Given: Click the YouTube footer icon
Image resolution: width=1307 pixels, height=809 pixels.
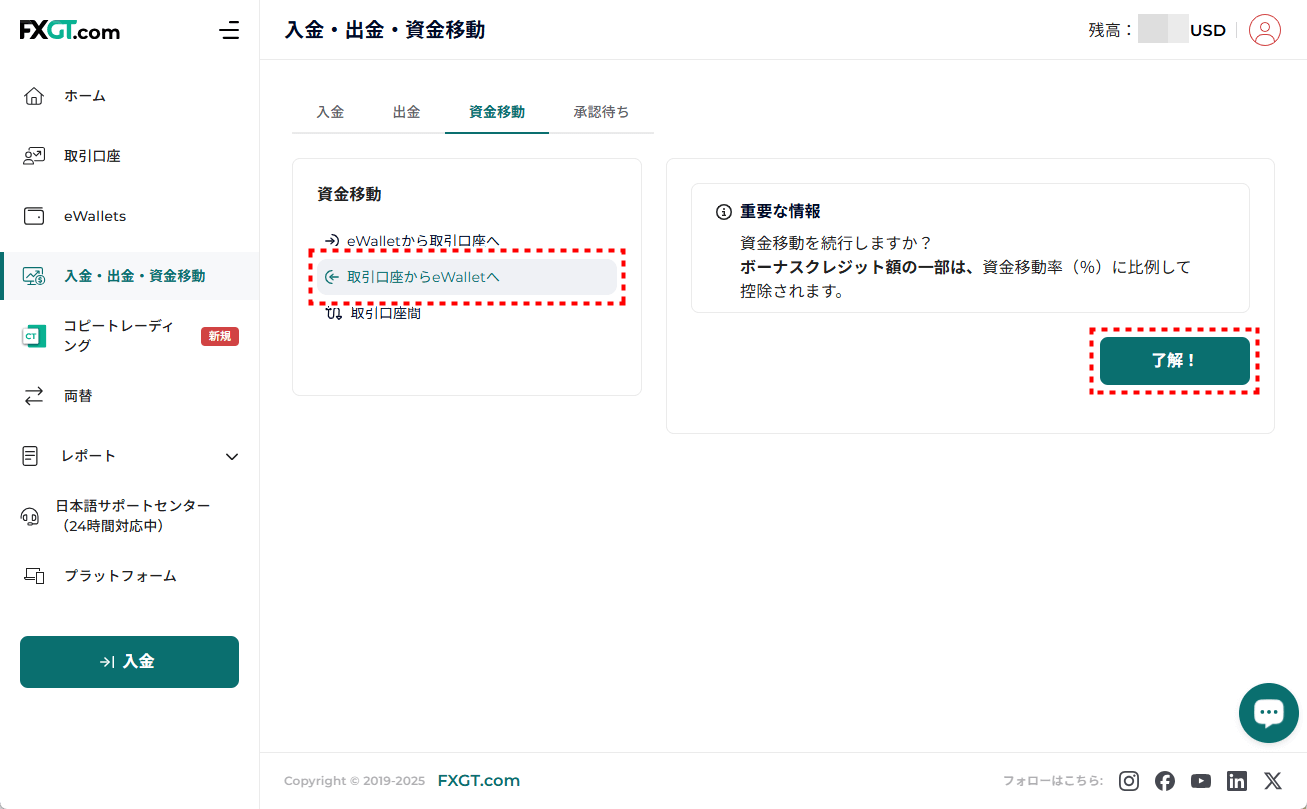Looking at the screenshot, I should coord(1201,781).
